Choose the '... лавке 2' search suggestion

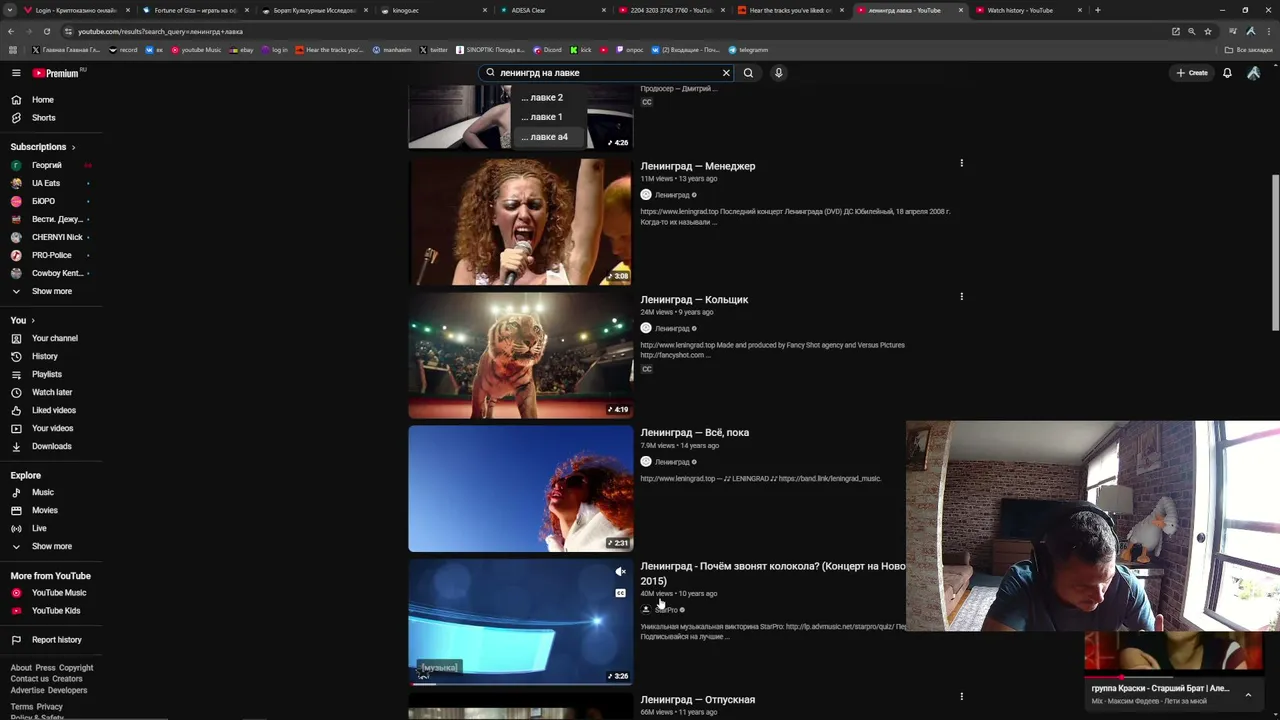click(542, 98)
